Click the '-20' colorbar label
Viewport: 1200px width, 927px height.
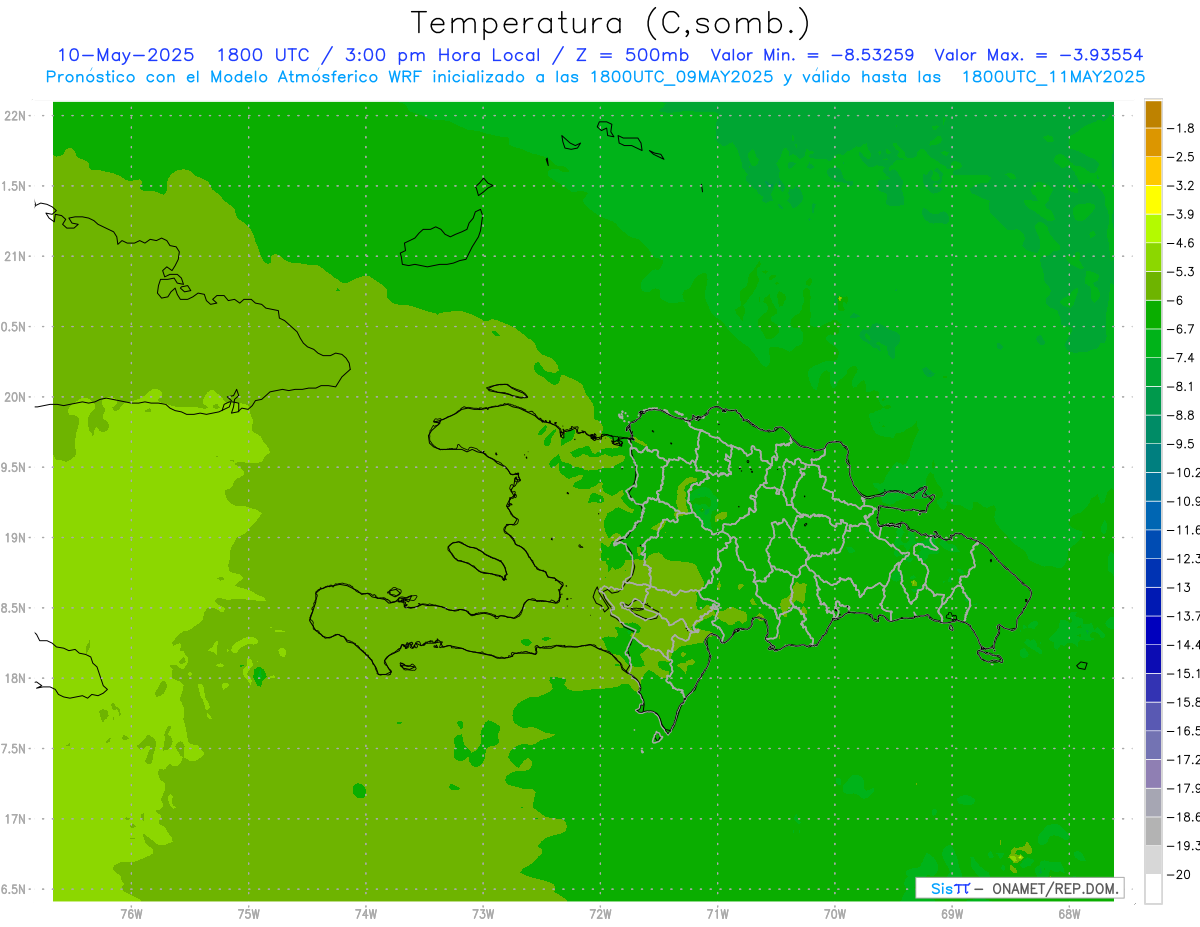1179,874
